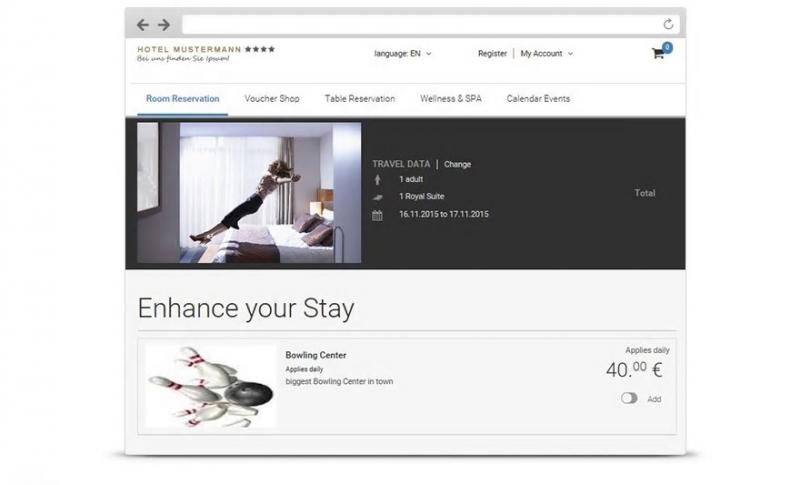Switch to the Voucher Shop tab

point(272,98)
